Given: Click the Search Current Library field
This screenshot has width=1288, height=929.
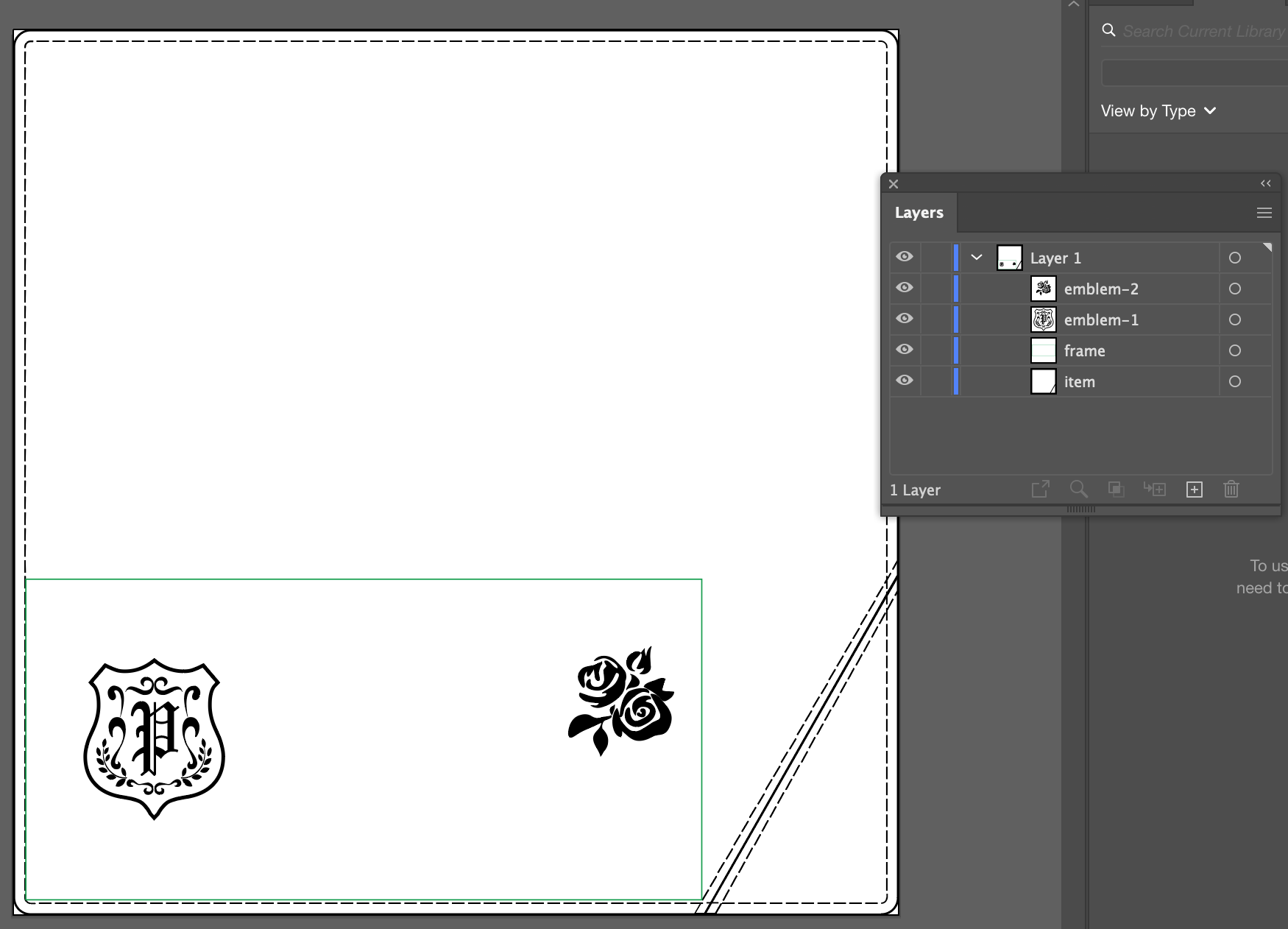Looking at the screenshot, I should [1202, 32].
